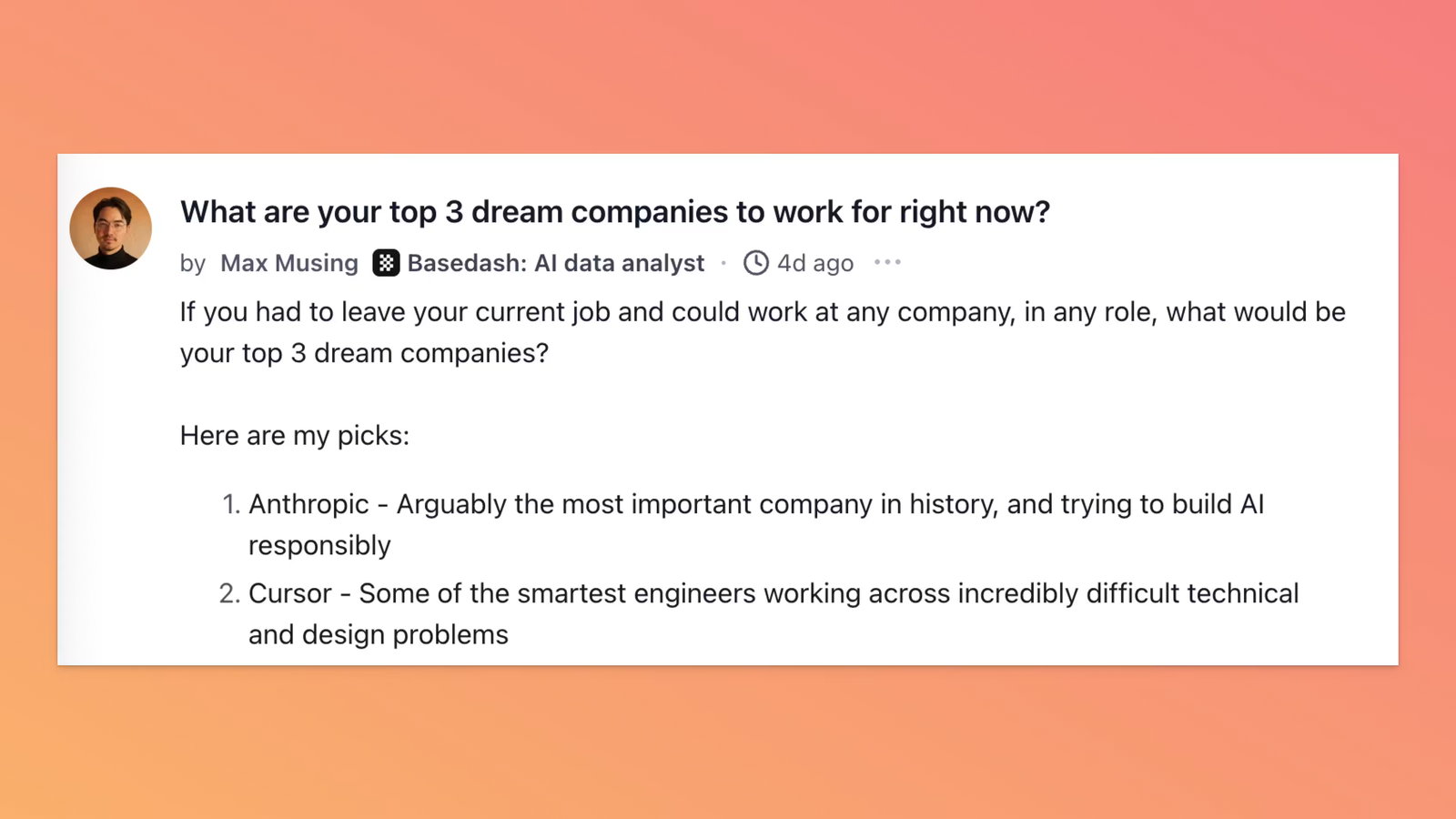Click the word Anthropic in the list
The width and height of the screenshot is (1456, 819).
coord(308,504)
